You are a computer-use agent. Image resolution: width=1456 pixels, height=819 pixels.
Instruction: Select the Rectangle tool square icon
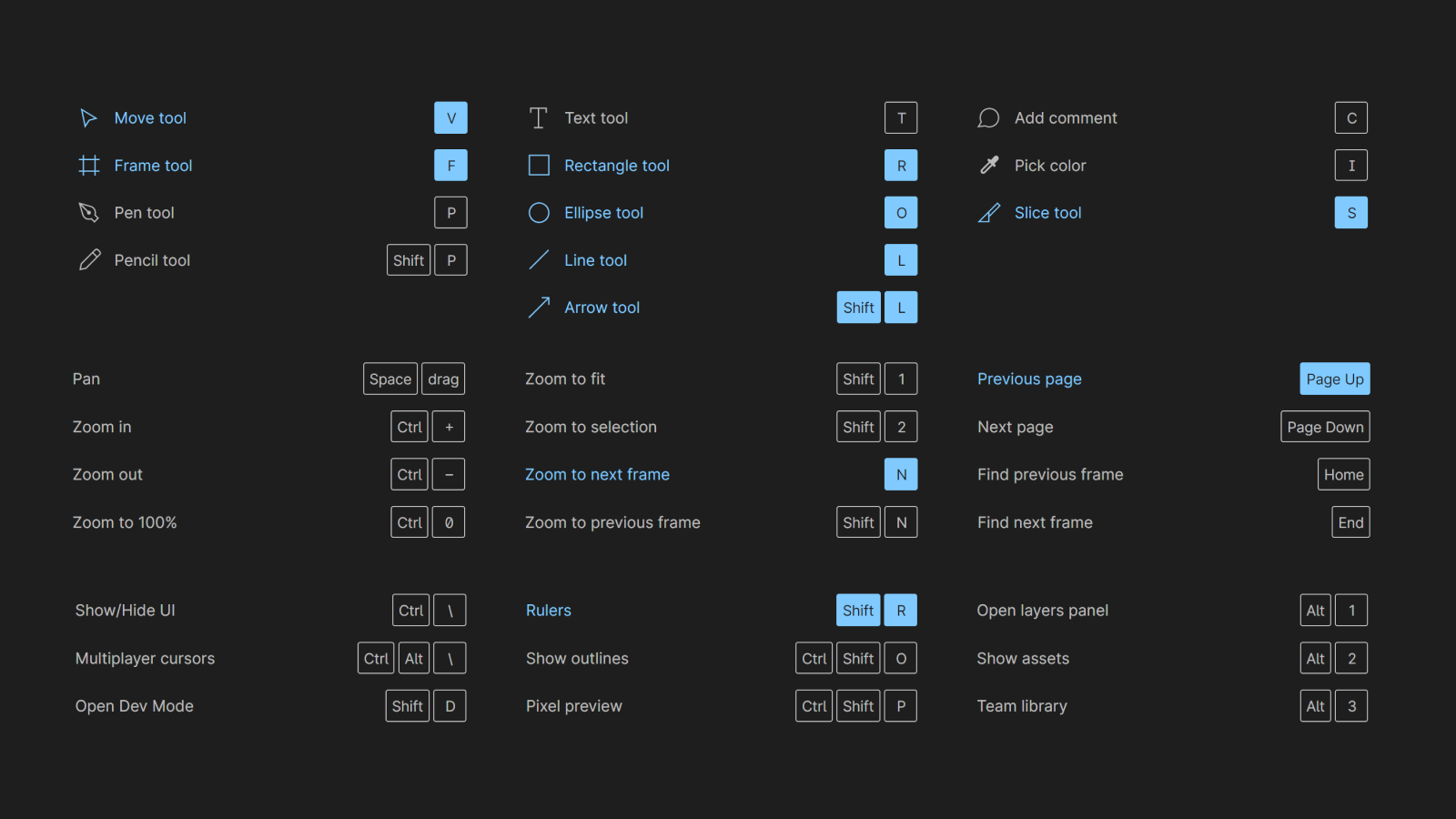click(x=539, y=166)
